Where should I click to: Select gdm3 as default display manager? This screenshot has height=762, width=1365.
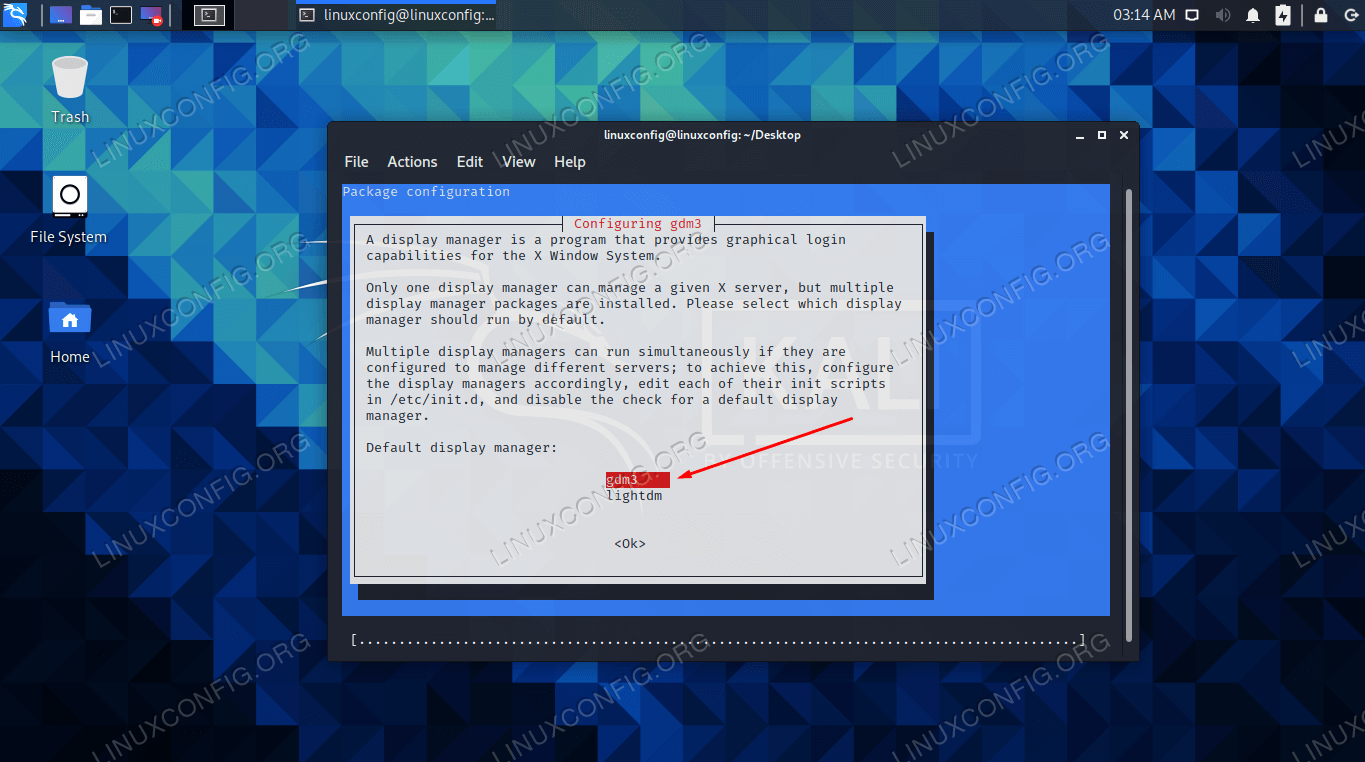[x=621, y=480]
